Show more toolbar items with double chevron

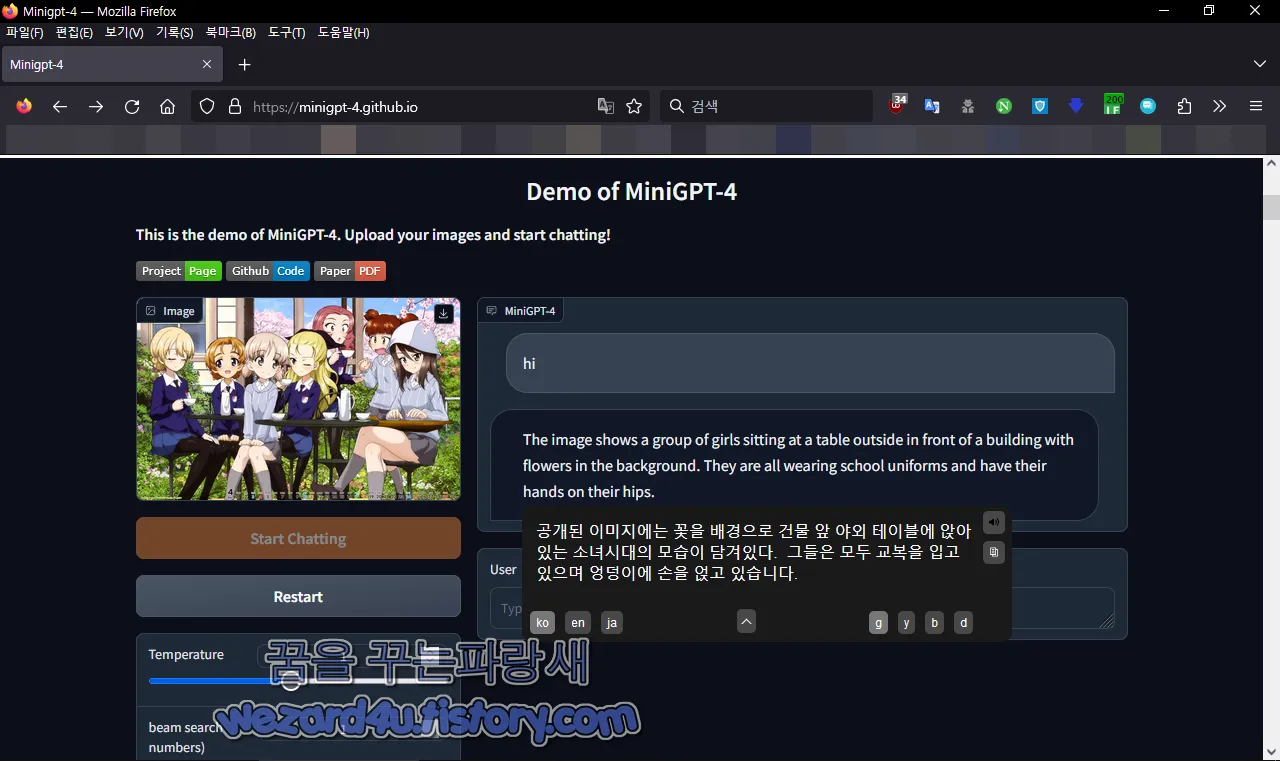pyautogui.click(x=1220, y=106)
